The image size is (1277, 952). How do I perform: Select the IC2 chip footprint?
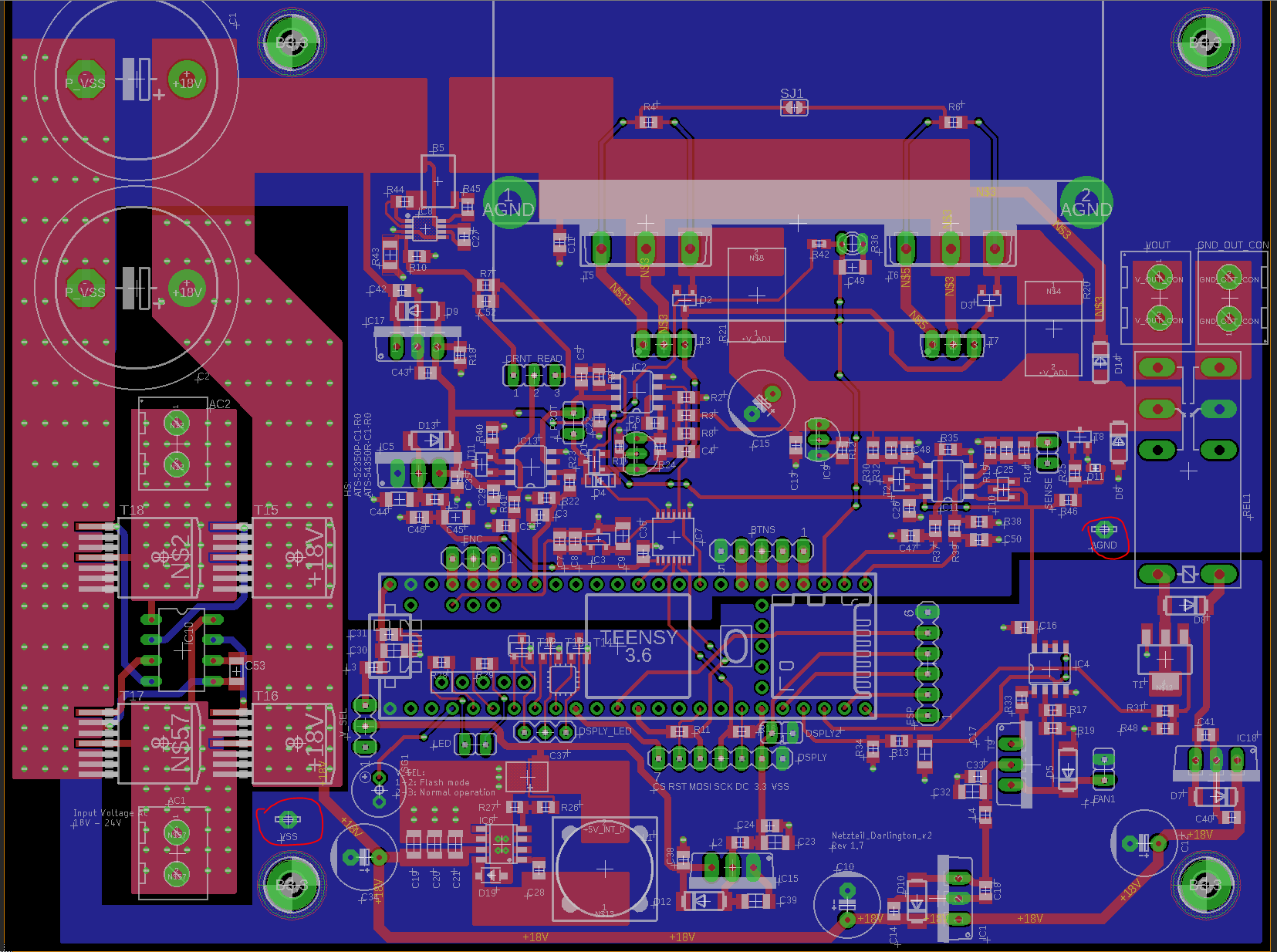click(637, 393)
